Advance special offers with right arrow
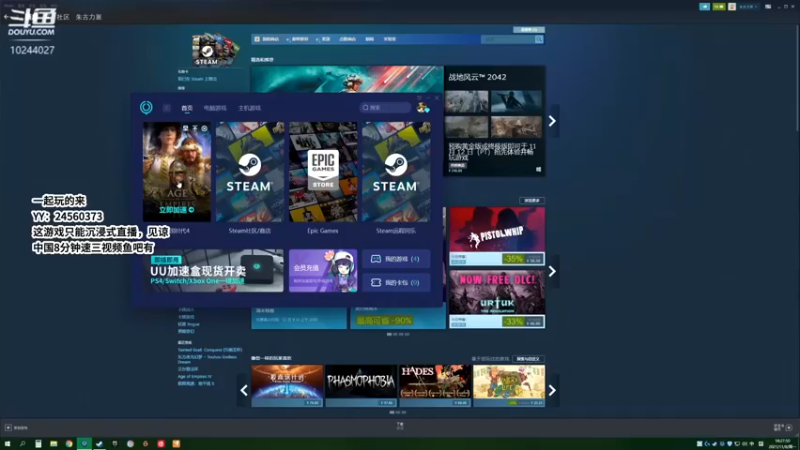Viewport: 800px width, 450px height. (552, 271)
